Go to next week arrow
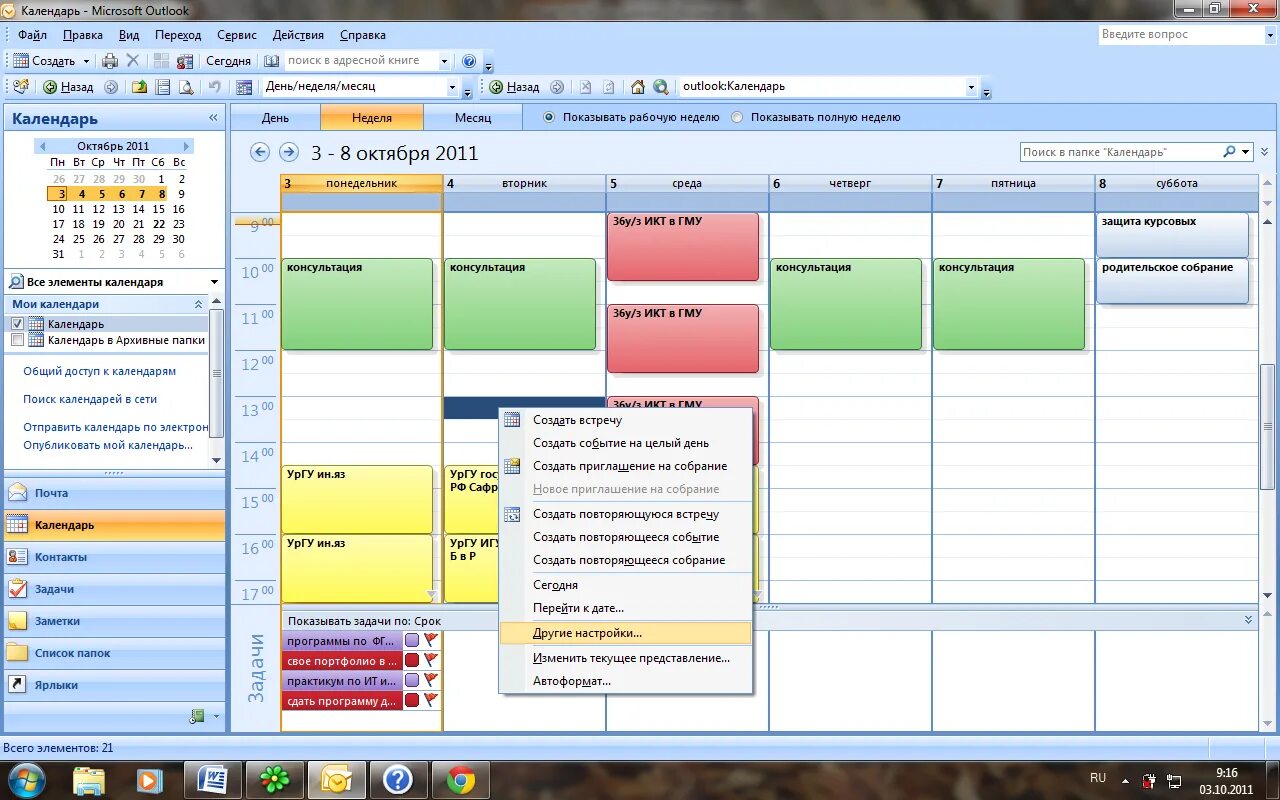Screen dimensions: 1280x800 pyautogui.click(x=289, y=152)
